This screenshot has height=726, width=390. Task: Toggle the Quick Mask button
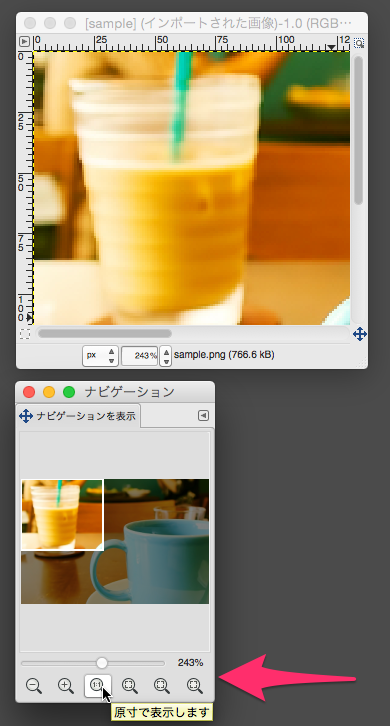25,334
